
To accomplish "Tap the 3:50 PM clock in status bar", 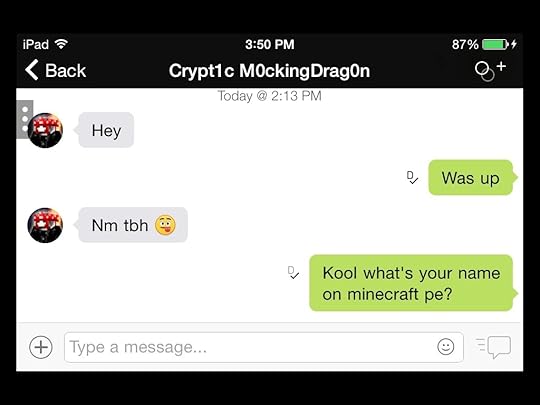I will coord(270,44).
